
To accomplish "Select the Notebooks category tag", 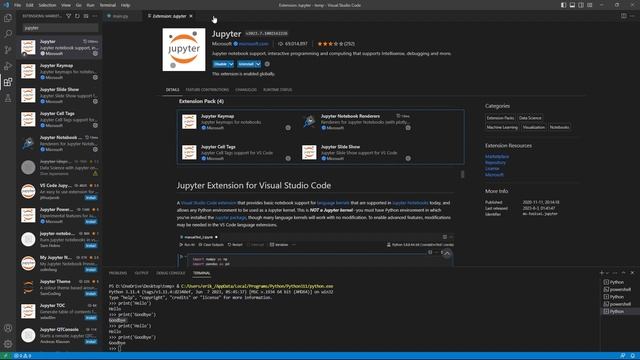I will pos(559,127).
